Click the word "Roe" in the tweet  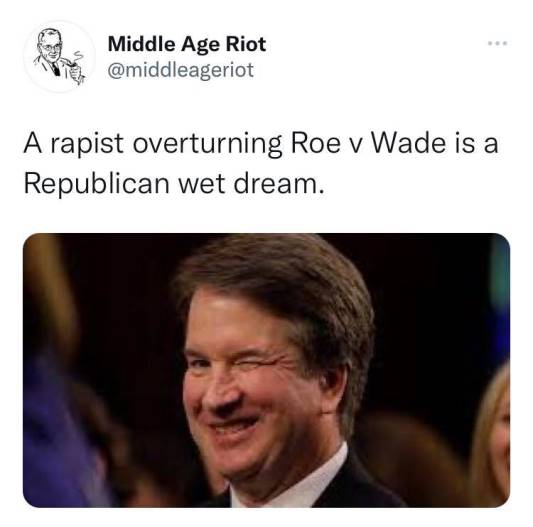point(315,143)
